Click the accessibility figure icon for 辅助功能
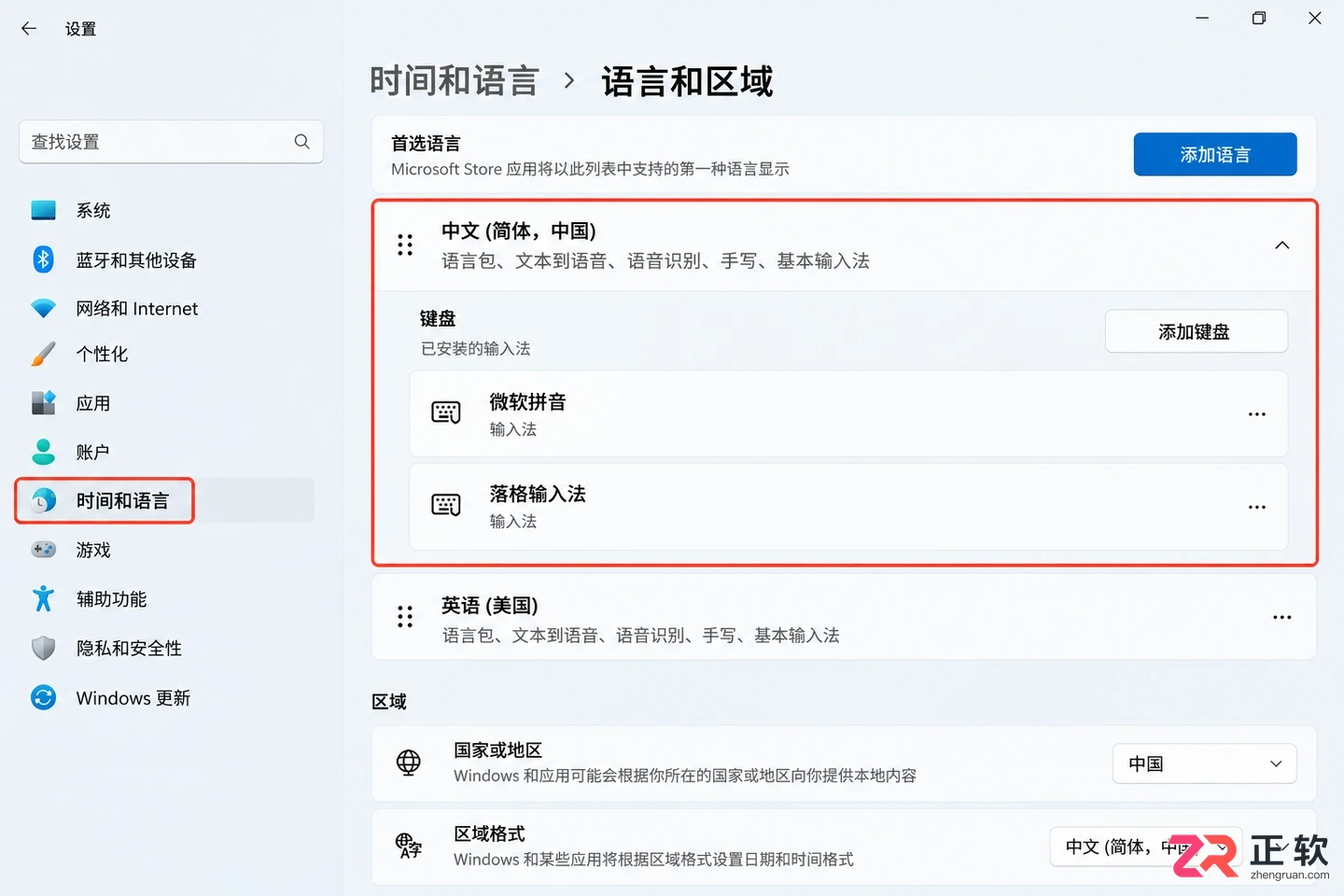This screenshot has height=896, width=1344. click(x=43, y=598)
